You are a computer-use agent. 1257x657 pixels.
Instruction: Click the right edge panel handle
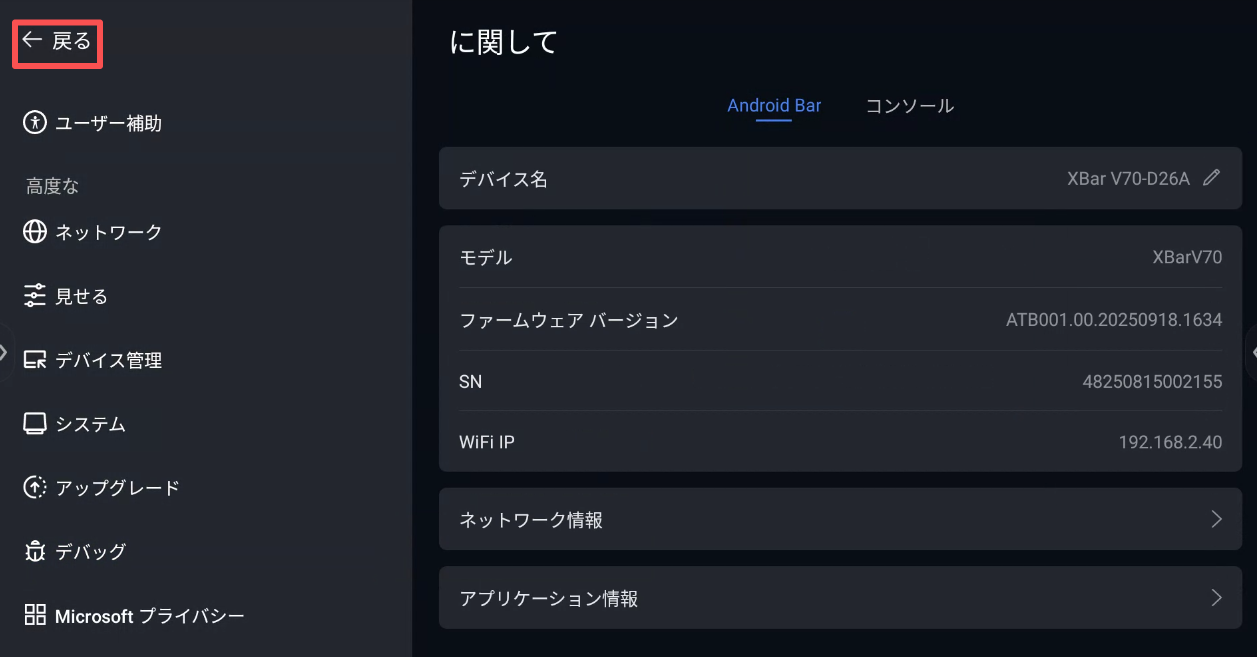point(1252,352)
